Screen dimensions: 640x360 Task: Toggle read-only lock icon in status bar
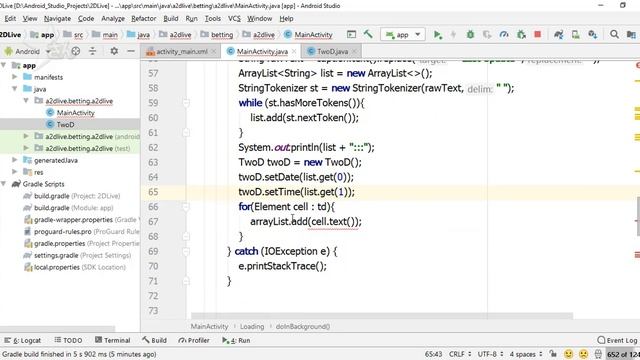[x=553, y=354]
